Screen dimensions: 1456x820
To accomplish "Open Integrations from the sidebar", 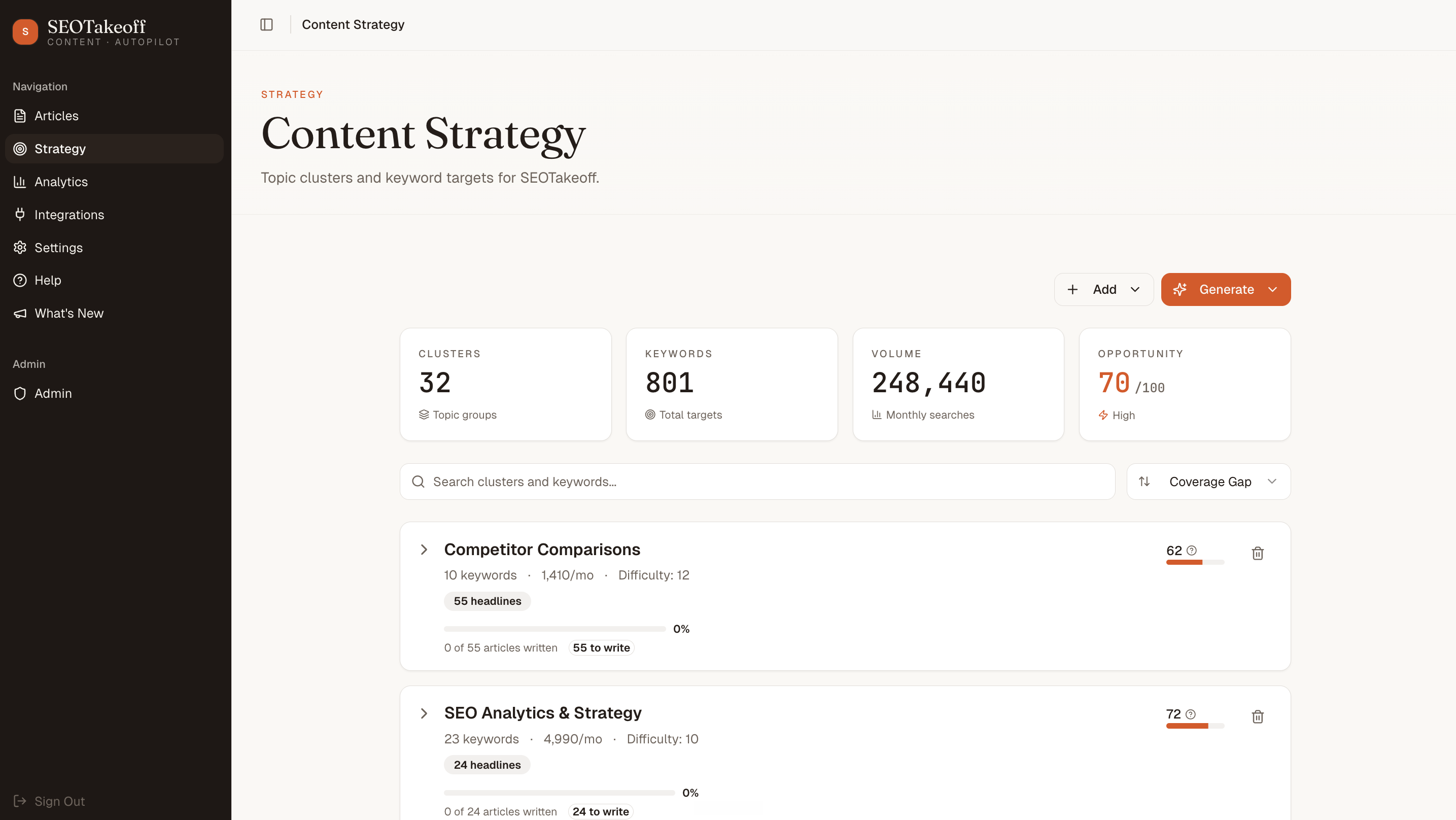I will pos(114,214).
